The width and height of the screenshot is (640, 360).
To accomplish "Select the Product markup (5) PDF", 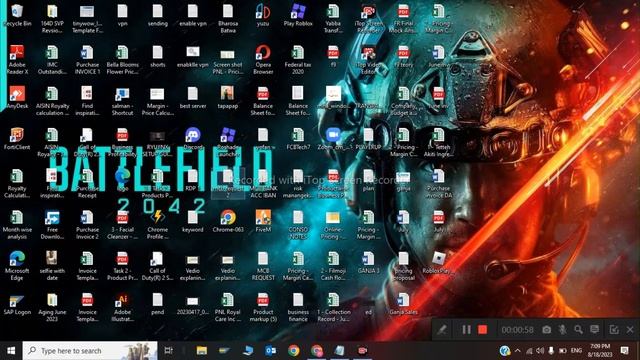I will click(x=263, y=307).
